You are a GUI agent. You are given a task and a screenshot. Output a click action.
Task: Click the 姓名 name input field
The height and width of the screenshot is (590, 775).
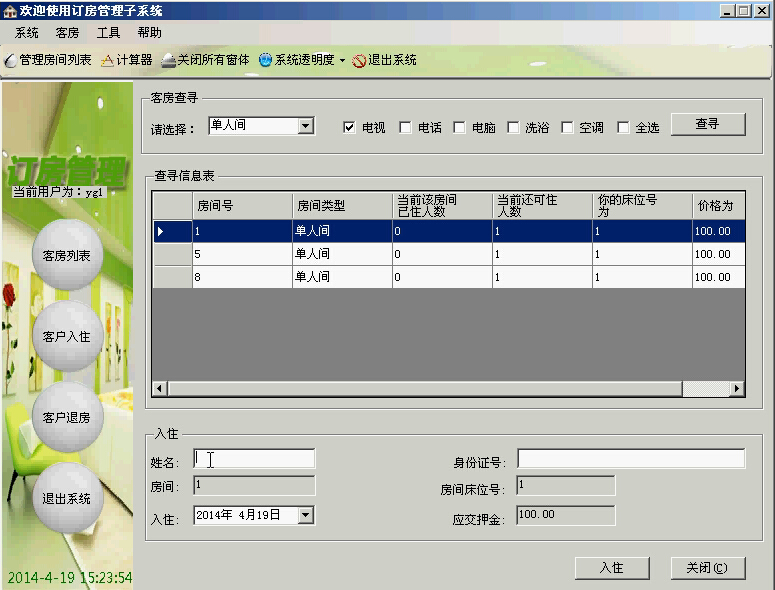click(x=254, y=459)
